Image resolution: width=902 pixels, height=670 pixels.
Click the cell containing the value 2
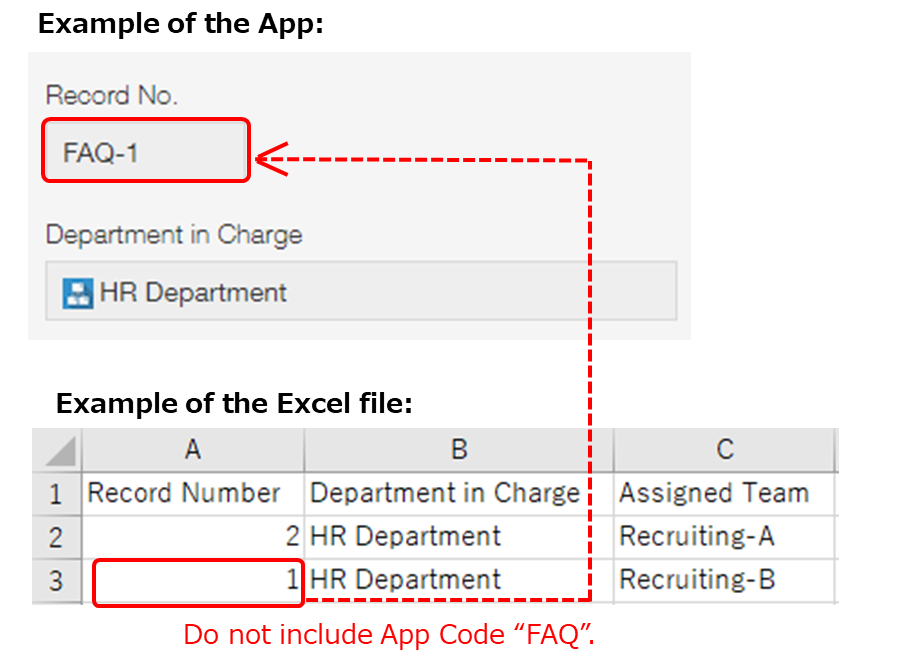point(192,536)
